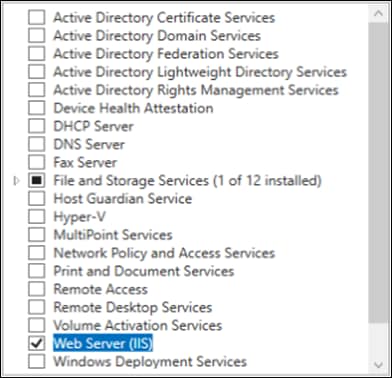Screen dimensions: 392x378
Task: Select the Remote Access label
Action: tap(100, 289)
